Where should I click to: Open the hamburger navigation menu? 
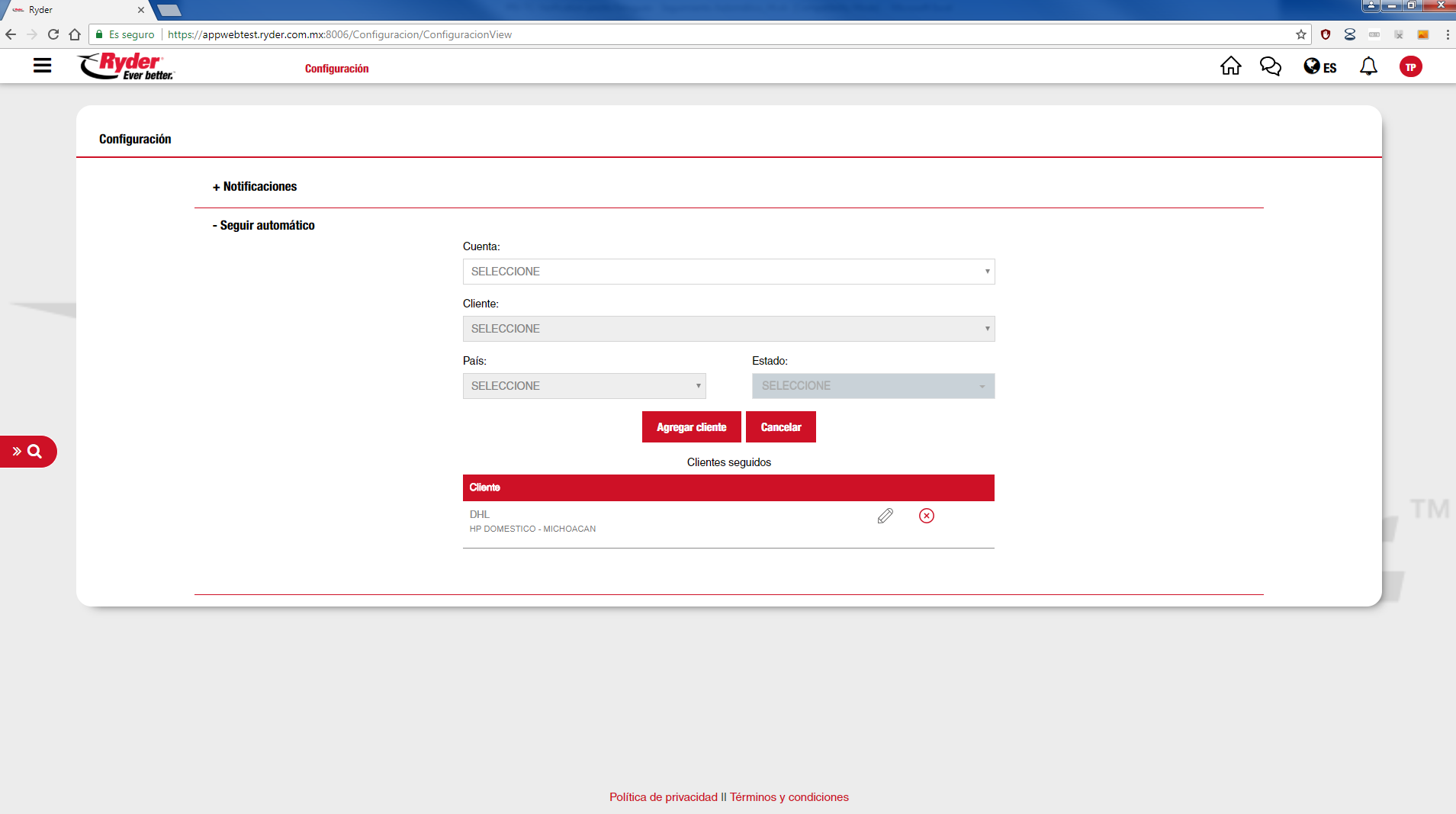click(x=43, y=66)
